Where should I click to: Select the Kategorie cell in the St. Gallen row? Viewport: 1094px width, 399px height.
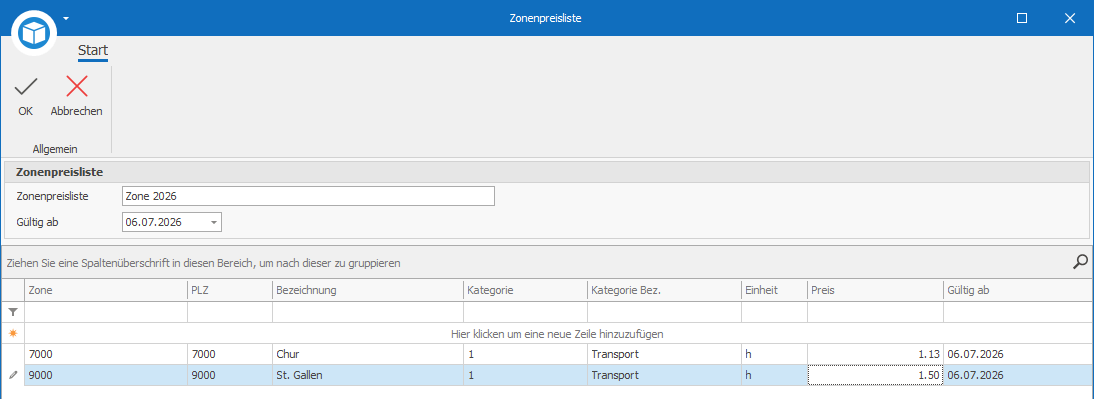[525, 375]
